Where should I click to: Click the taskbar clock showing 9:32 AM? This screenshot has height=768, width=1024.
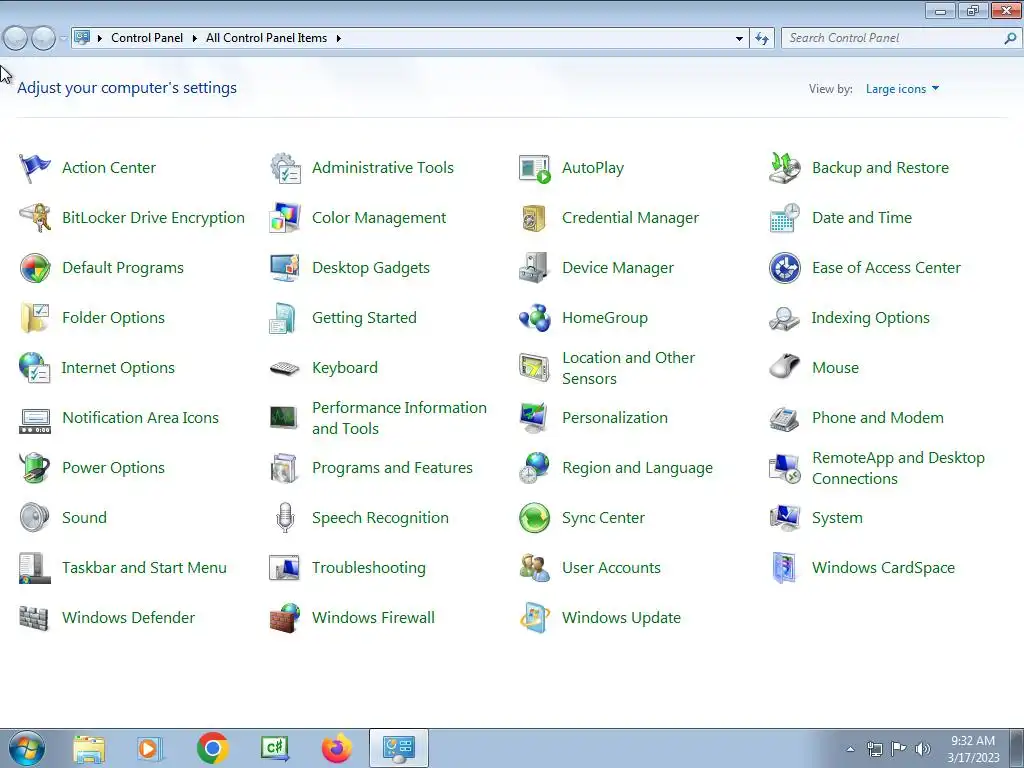973,748
